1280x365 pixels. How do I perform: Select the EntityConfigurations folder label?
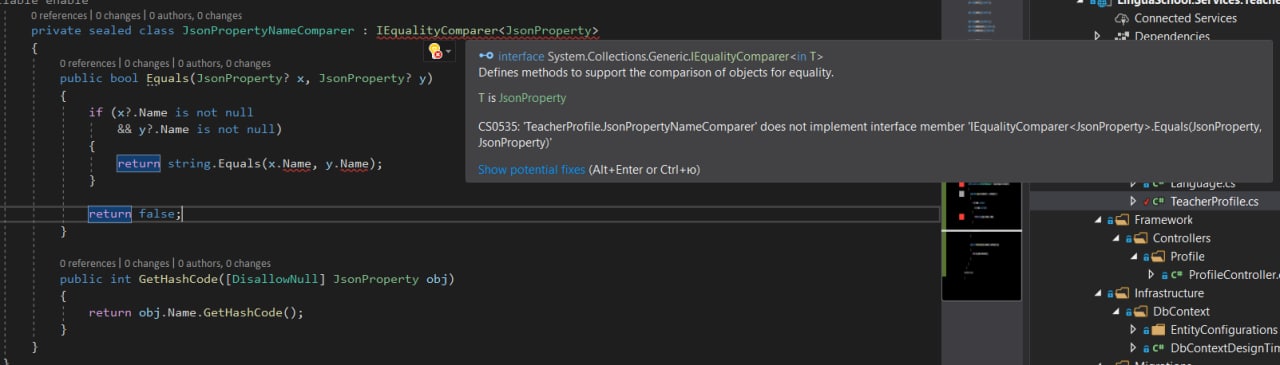(x=1223, y=330)
